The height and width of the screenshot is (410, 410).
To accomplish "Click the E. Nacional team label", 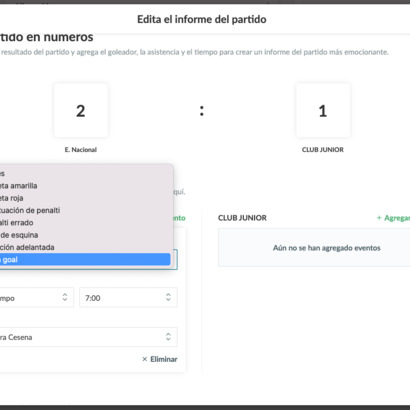I will click(81, 150).
